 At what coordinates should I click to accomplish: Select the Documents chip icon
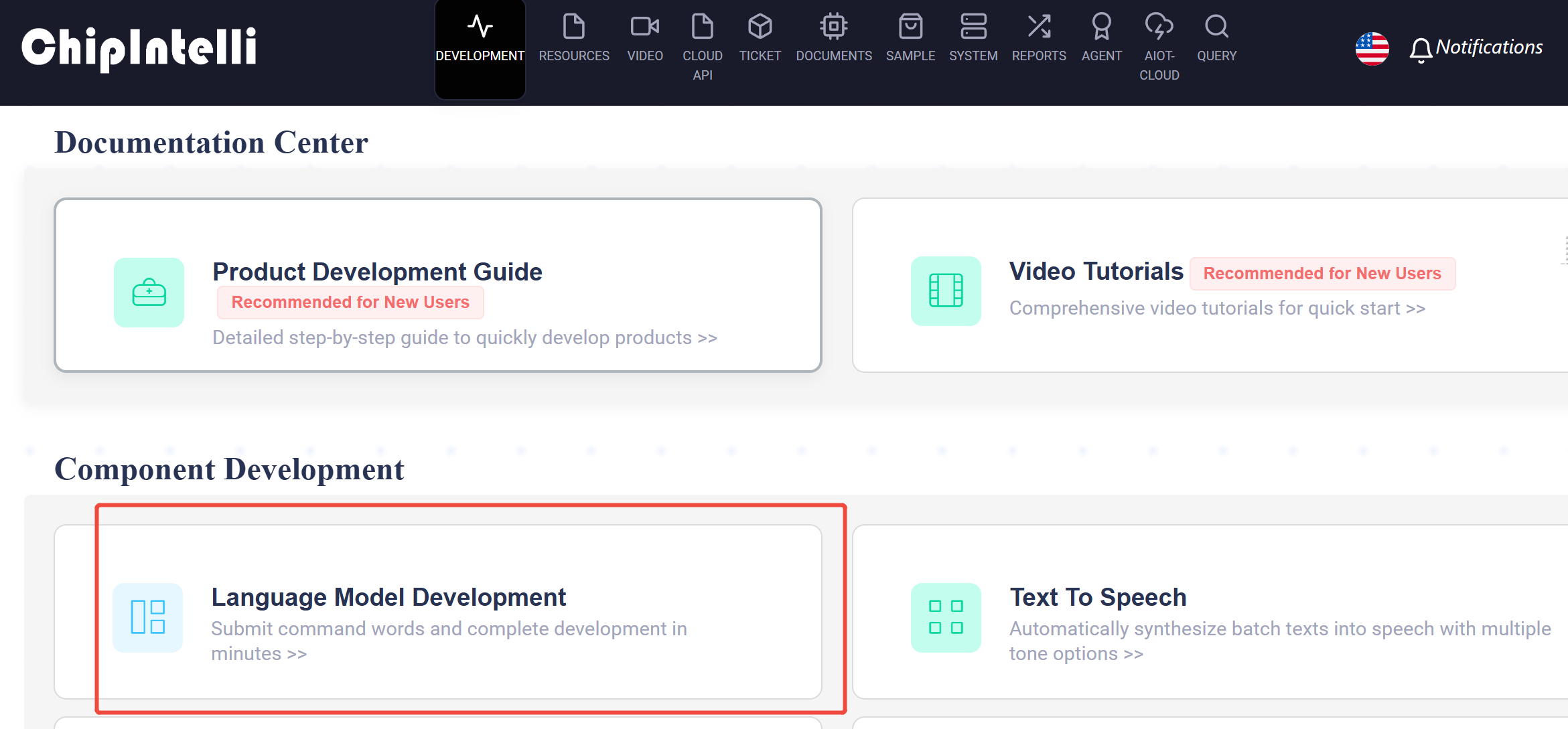[x=833, y=27]
